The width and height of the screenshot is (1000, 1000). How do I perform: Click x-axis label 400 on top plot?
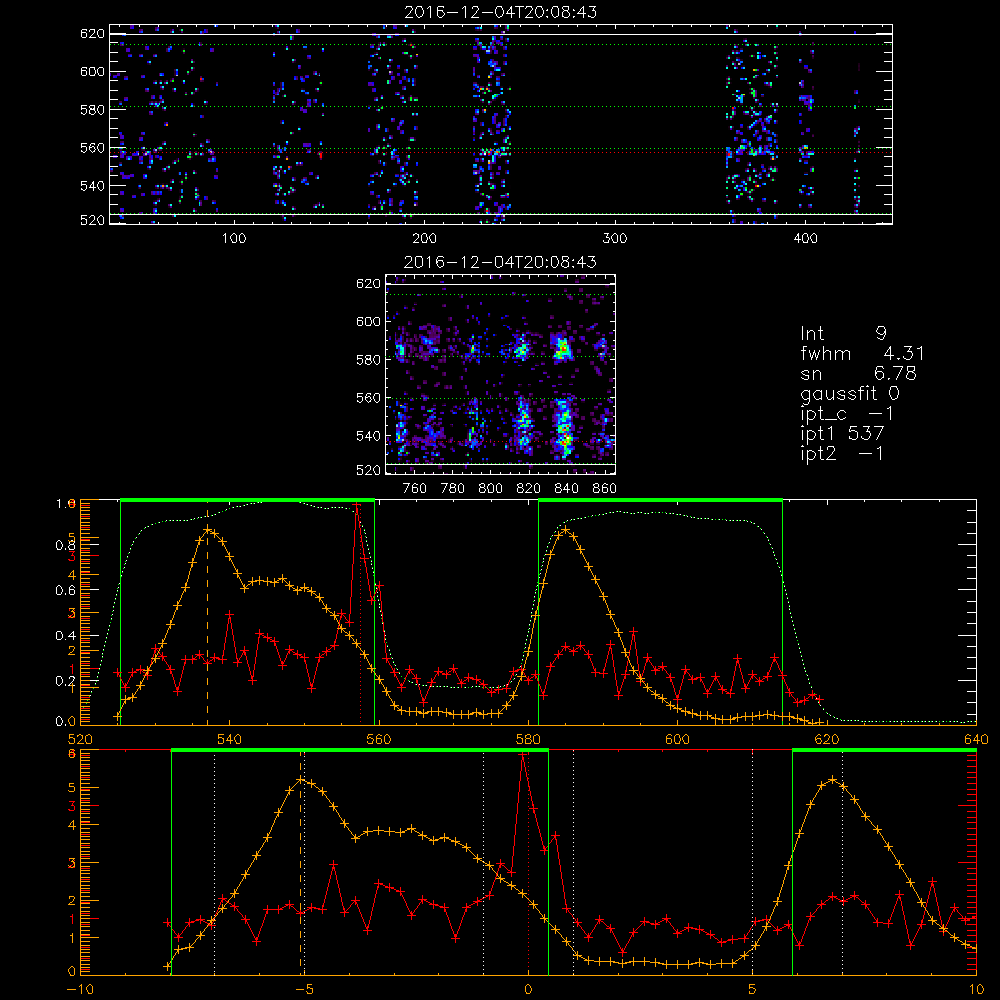tap(805, 239)
